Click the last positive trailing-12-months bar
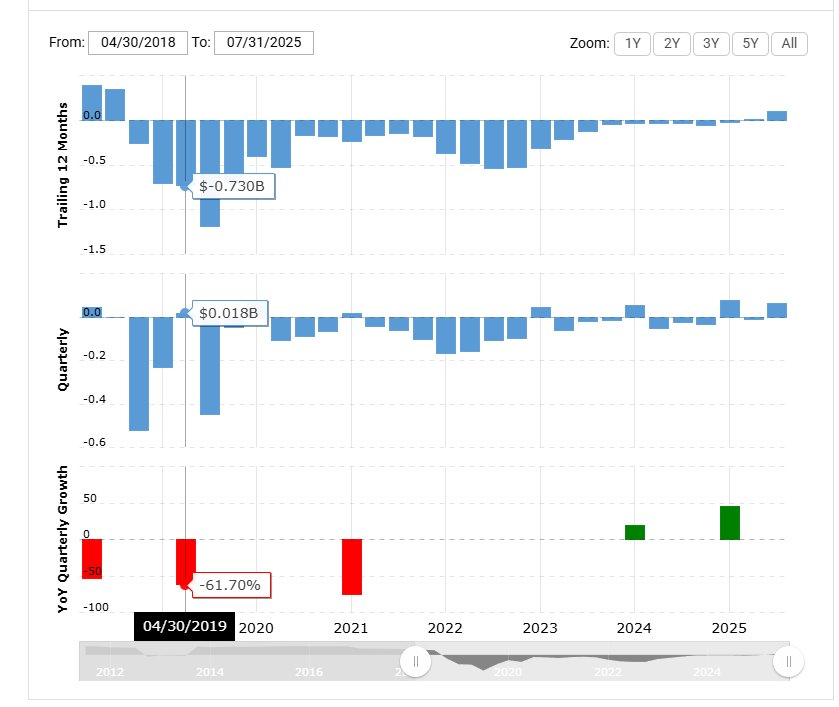Viewport: 839px width, 707px height. point(777,116)
